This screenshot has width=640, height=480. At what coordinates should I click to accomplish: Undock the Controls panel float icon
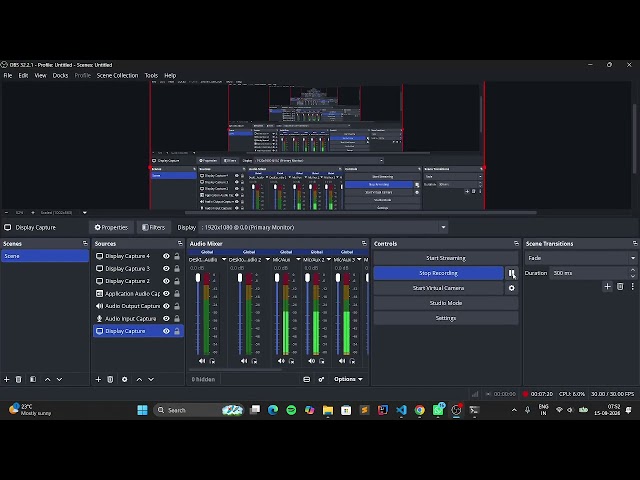(x=516, y=243)
